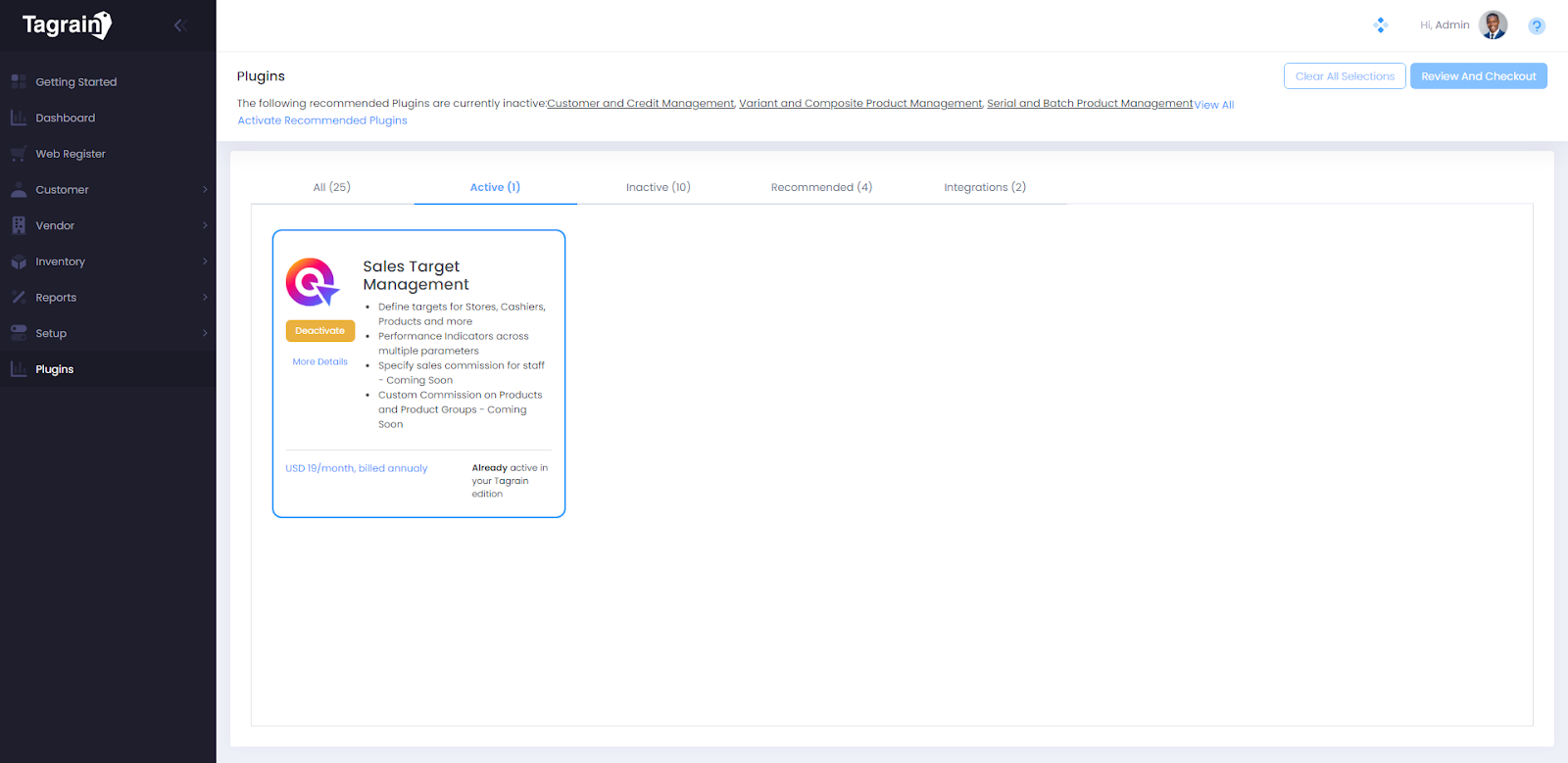Image resolution: width=1568 pixels, height=763 pixels.
Task: Expand the Customer menu chevron
Action: [x=205, y=190]
